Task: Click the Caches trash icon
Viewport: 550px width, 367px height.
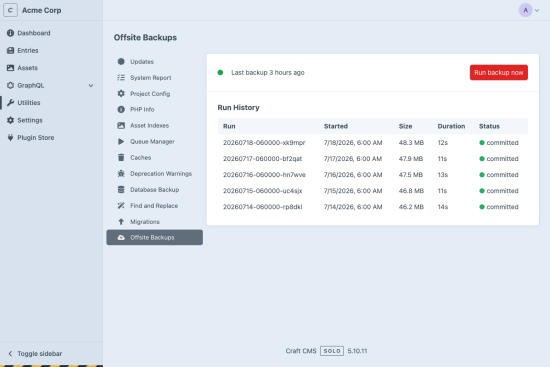Action: (121, 158)
